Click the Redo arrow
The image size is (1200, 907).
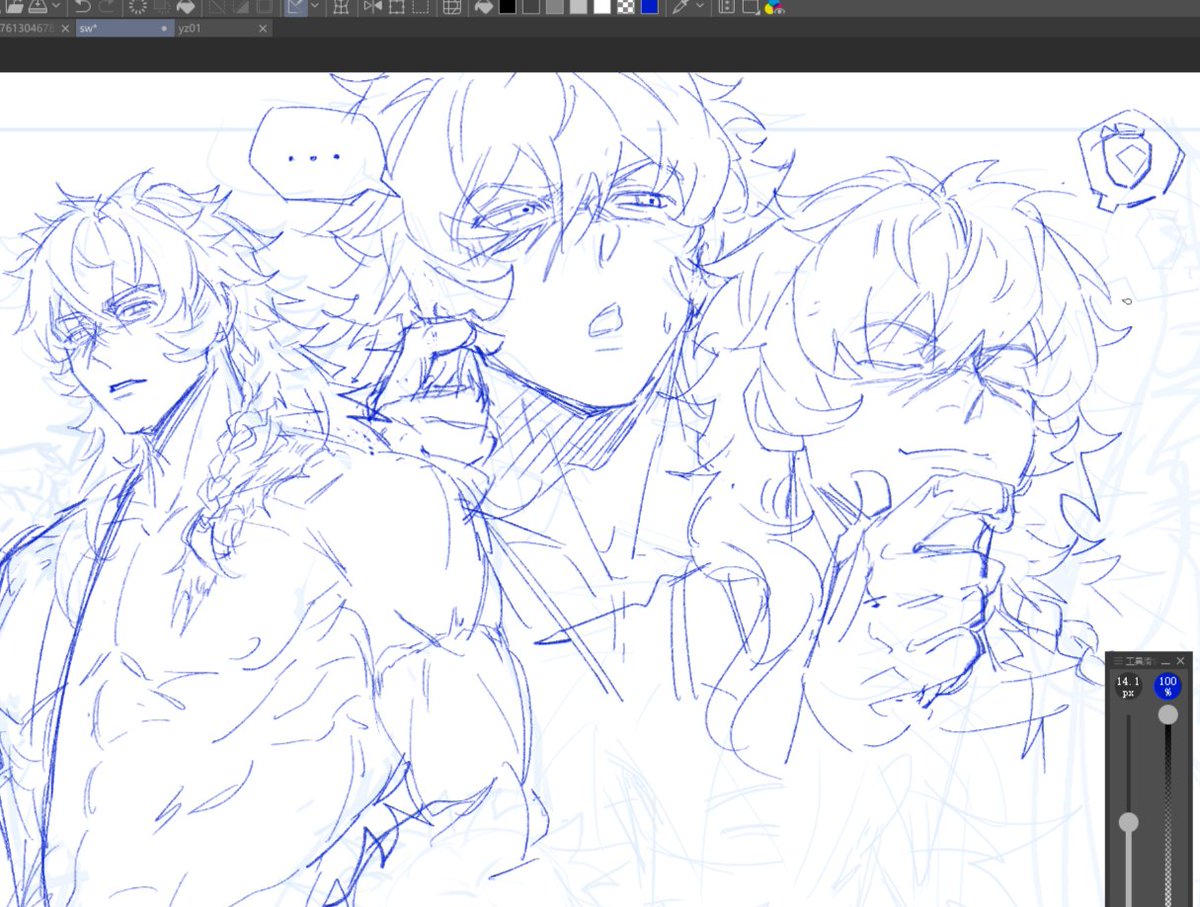point(107,7)
